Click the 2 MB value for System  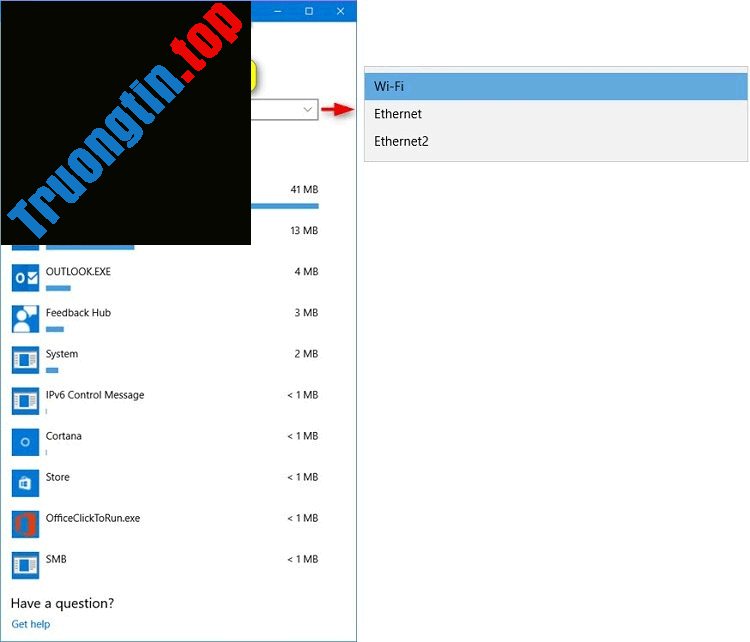point(307,354)
